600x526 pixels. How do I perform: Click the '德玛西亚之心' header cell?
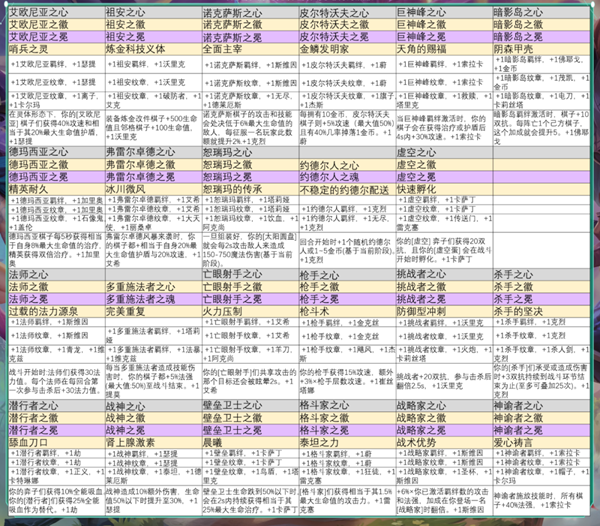point(57,152)
